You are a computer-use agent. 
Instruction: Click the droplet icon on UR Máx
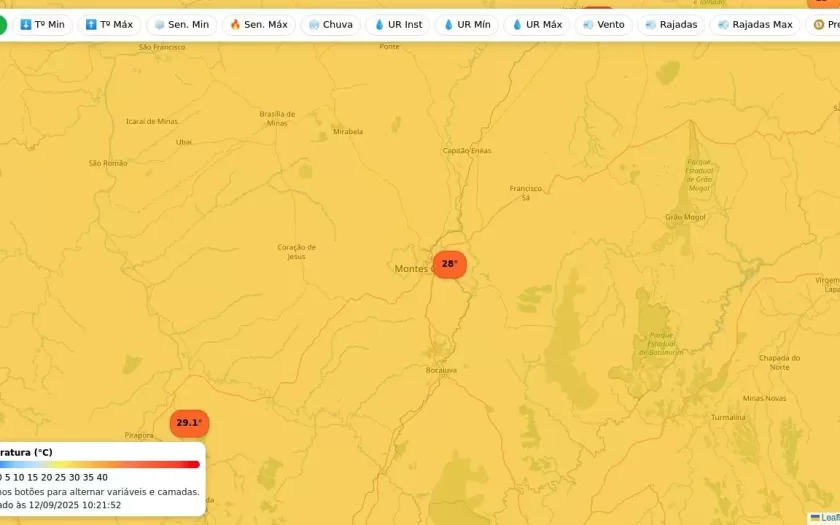tap(518, 24)
